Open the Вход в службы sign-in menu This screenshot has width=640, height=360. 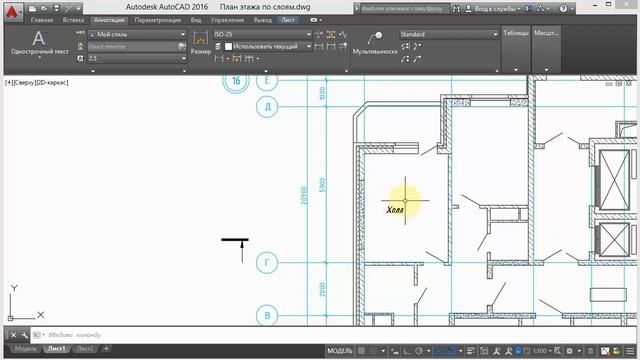coord(493,9)
